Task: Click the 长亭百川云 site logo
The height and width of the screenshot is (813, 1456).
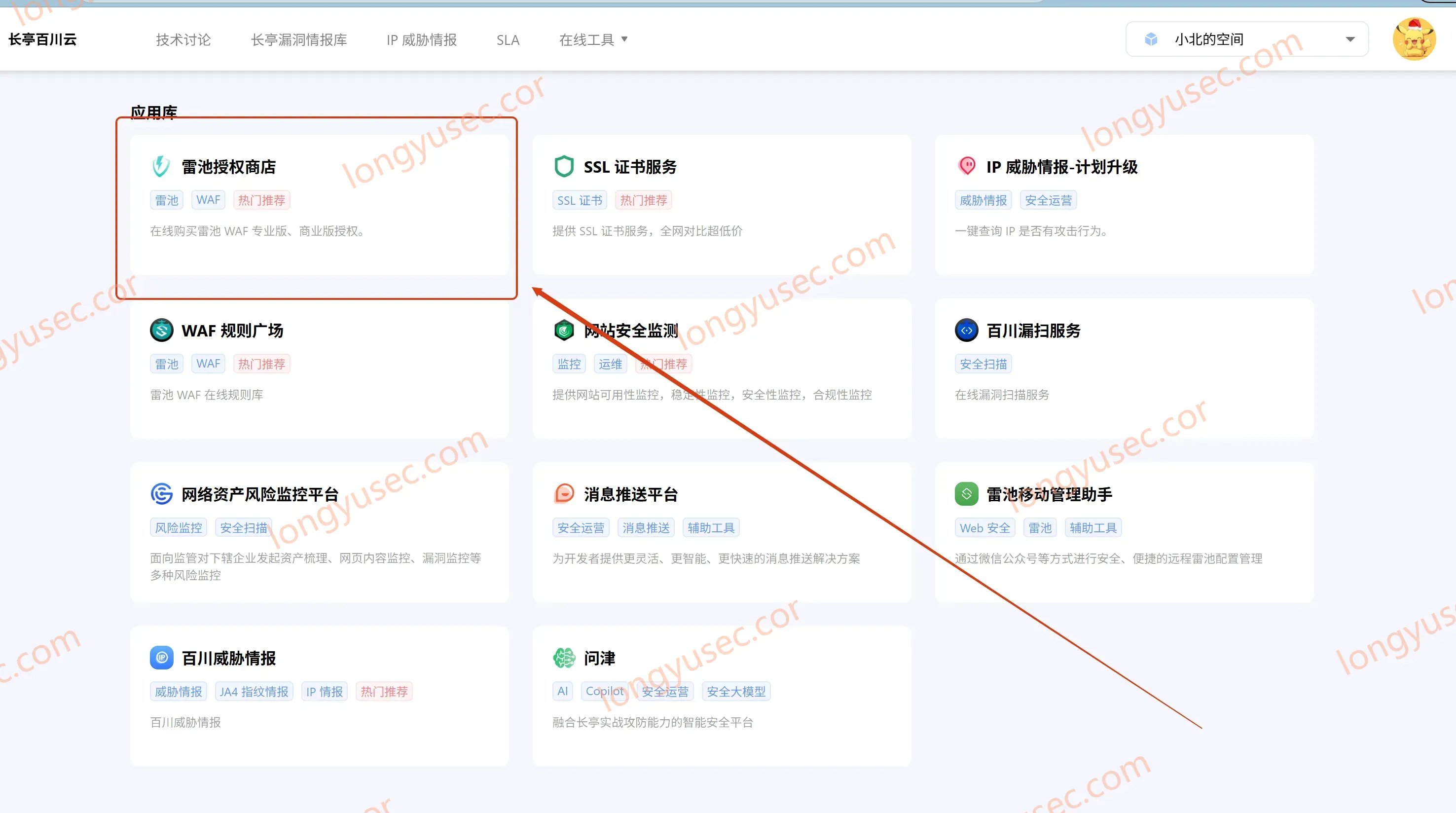Action: tap(42, 39)
